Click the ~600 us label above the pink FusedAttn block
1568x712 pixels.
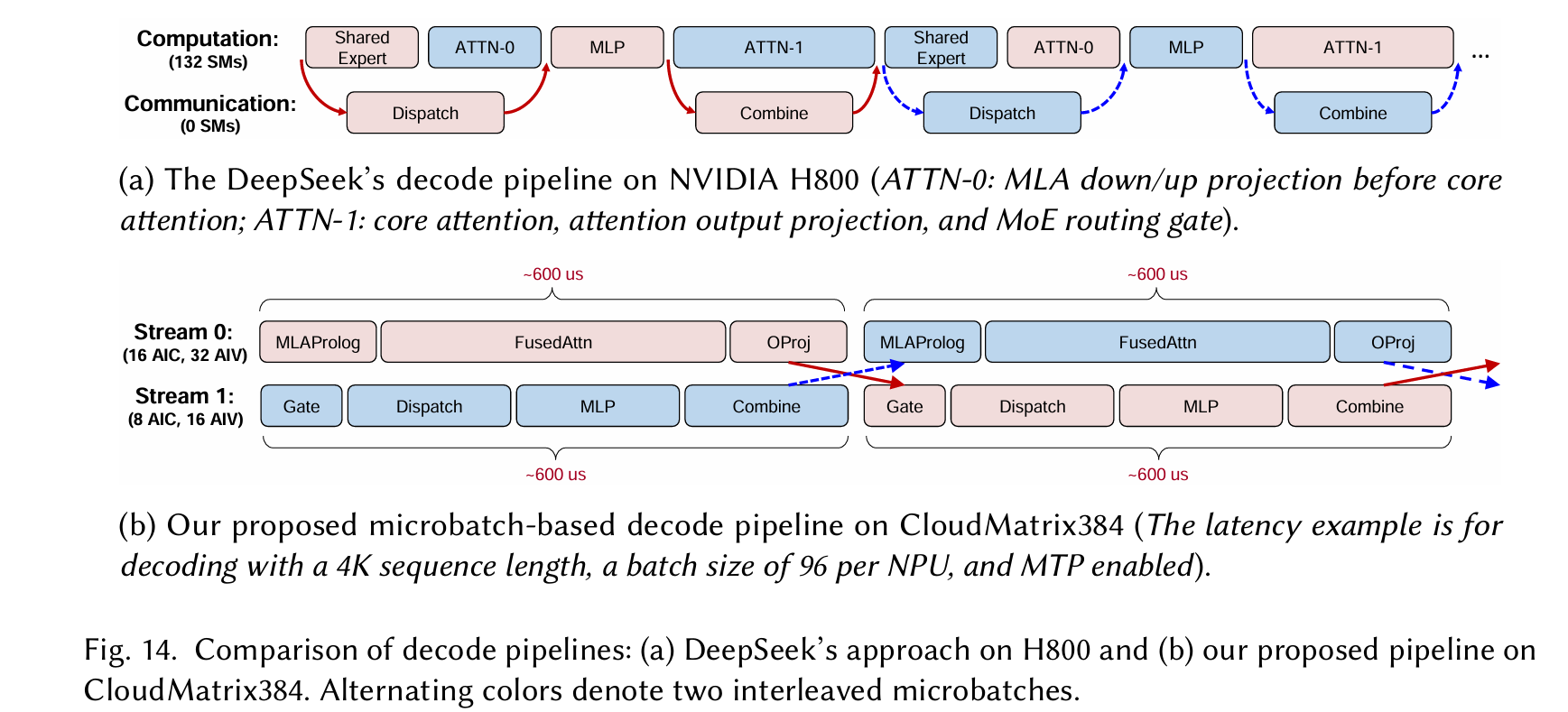(x=553, y=274)
